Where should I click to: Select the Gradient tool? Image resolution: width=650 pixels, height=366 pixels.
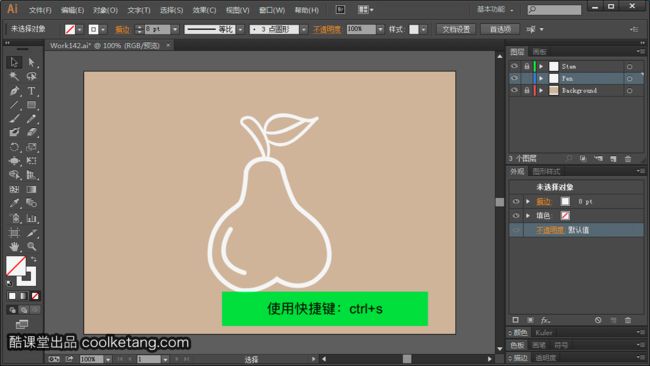[x=31, y=189]
